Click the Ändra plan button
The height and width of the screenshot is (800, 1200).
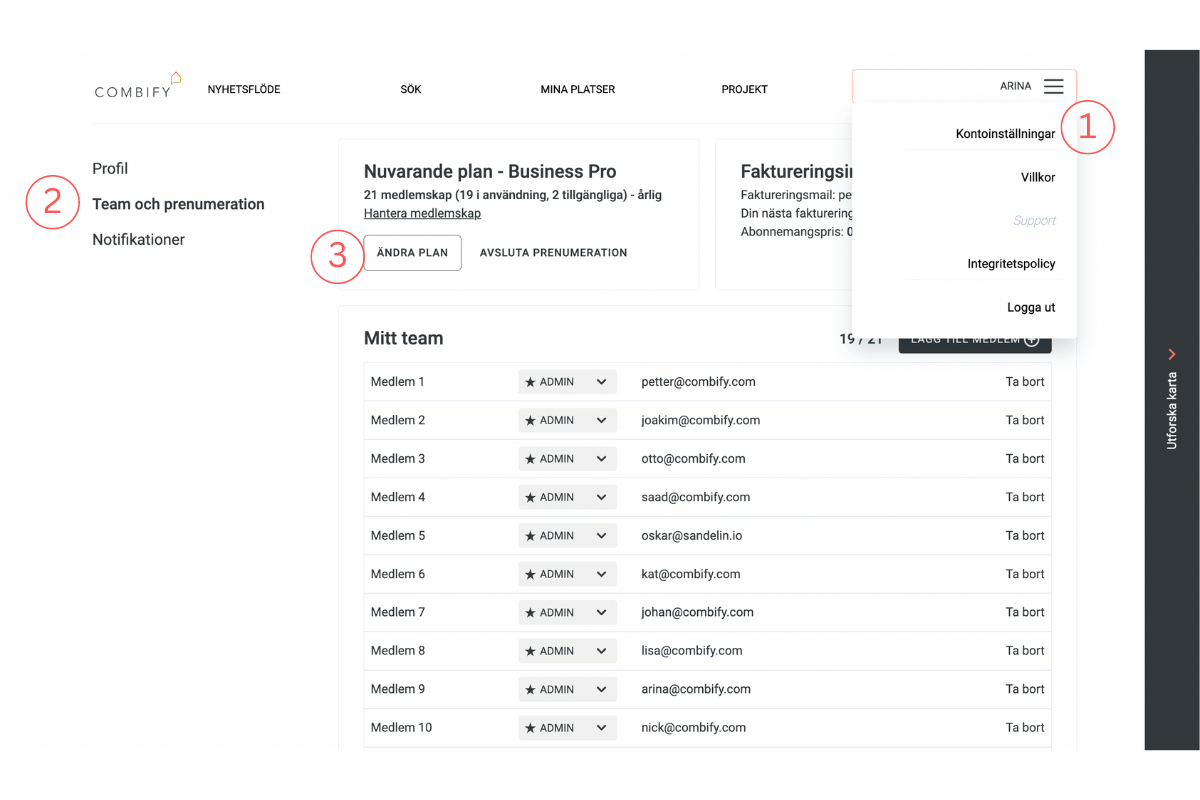pyautogui.click(x=412, y=253)
